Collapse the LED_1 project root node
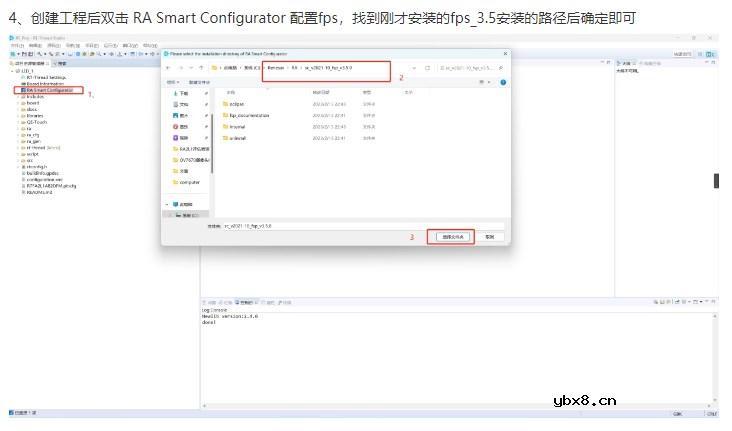 13,71
